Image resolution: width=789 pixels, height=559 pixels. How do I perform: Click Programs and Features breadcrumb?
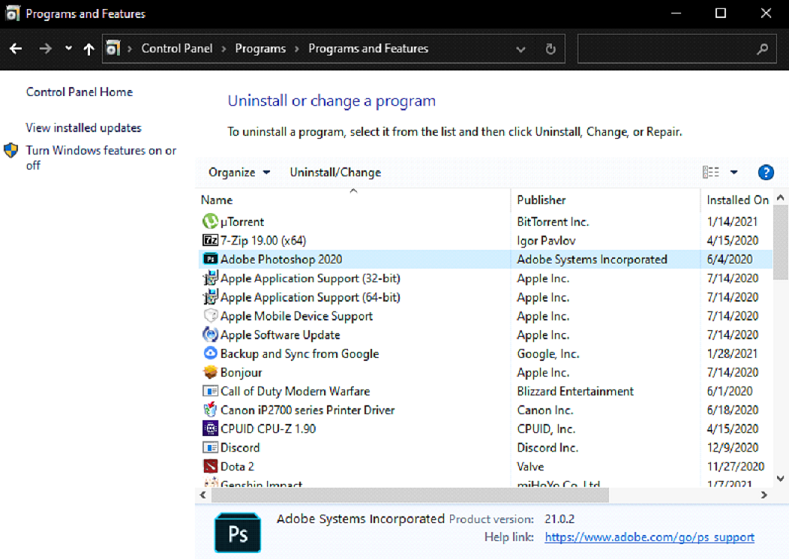click(368, 48)
